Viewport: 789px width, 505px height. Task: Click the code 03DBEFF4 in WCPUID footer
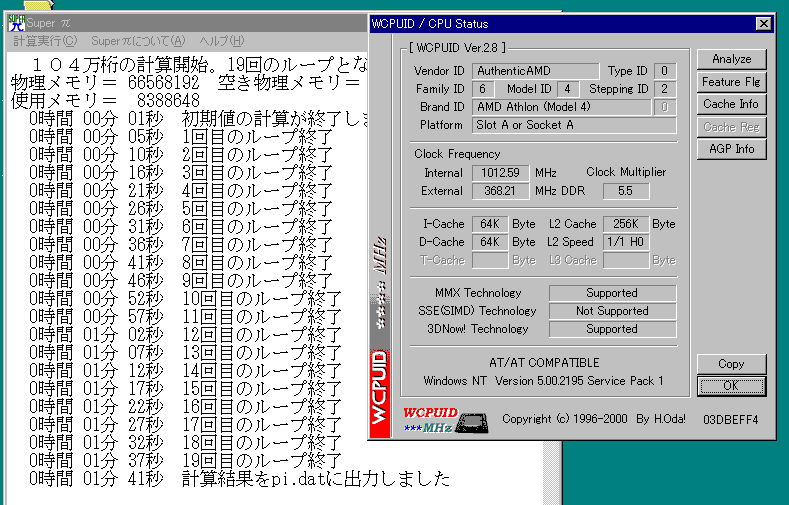pyautogui.click(x=731, y=419)
